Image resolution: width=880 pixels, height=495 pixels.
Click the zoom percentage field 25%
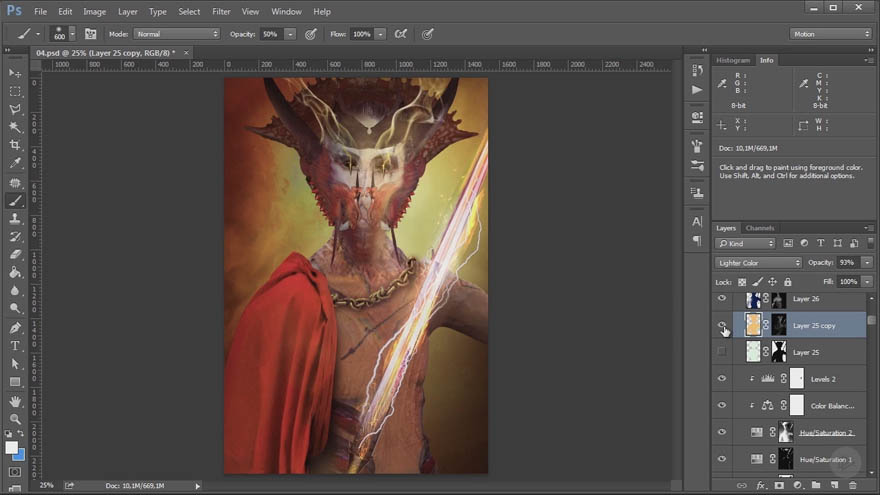click(47, 485)
